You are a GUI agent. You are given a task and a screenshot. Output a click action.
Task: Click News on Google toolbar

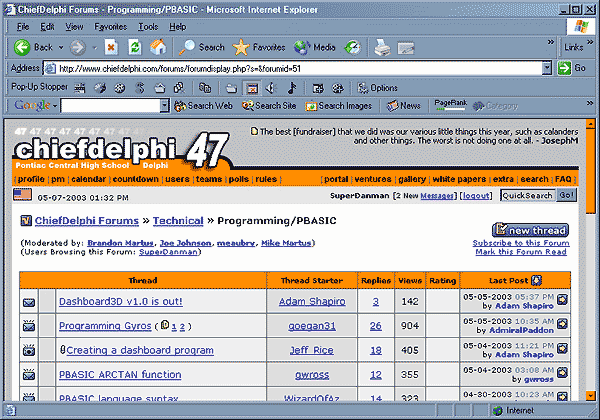(x=403, y=106)
